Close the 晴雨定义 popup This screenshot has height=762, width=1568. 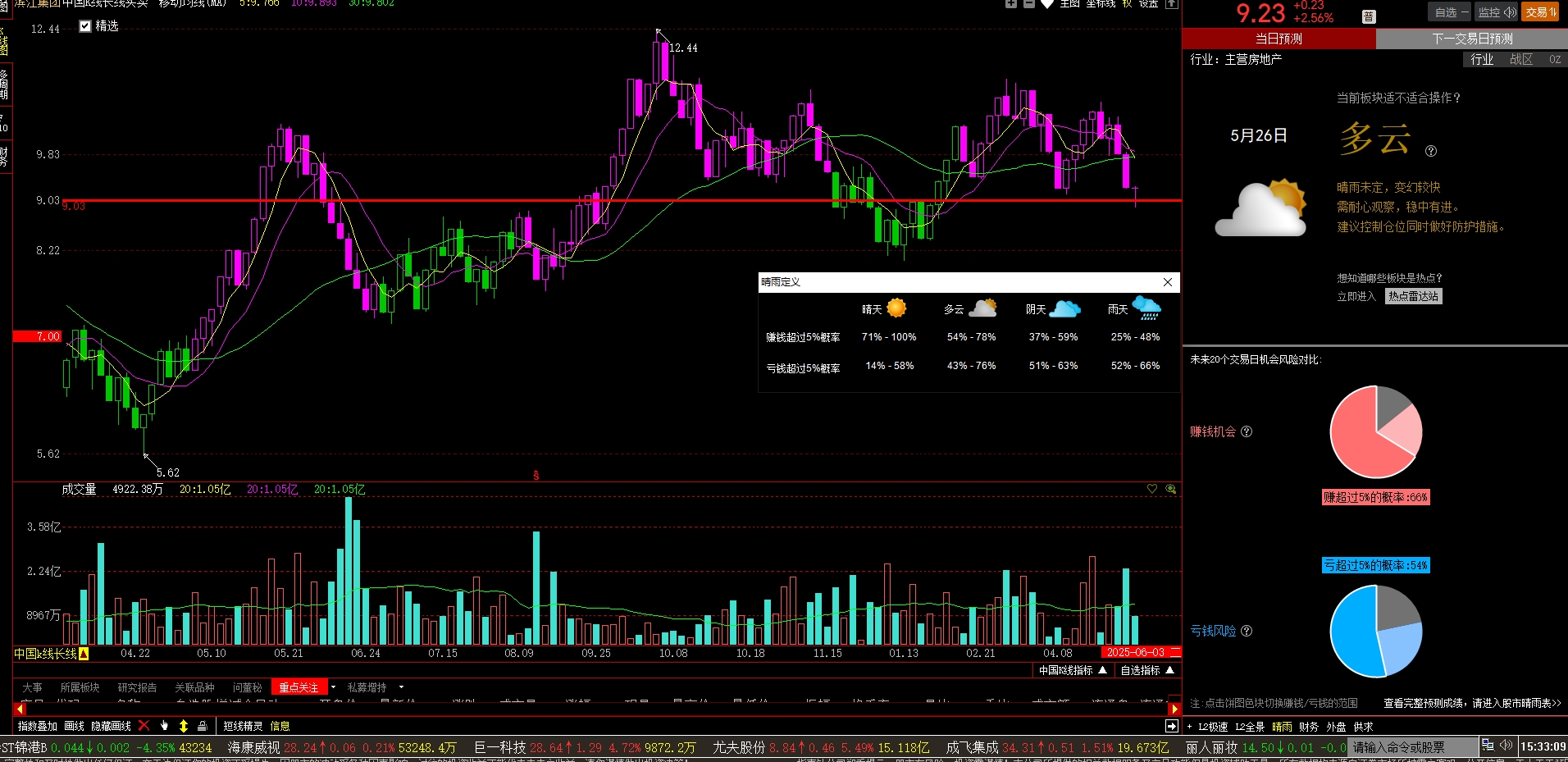1168,282
